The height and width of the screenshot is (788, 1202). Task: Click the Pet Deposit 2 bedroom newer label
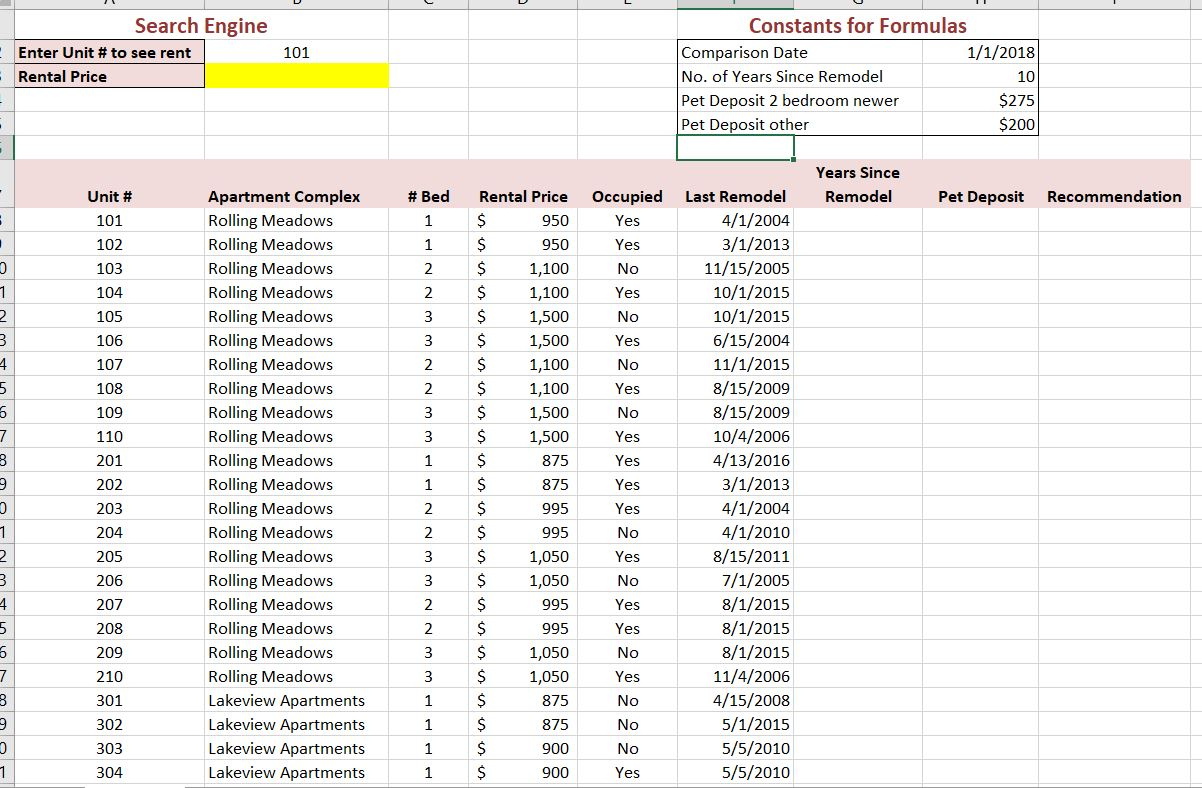coord(789,100)
